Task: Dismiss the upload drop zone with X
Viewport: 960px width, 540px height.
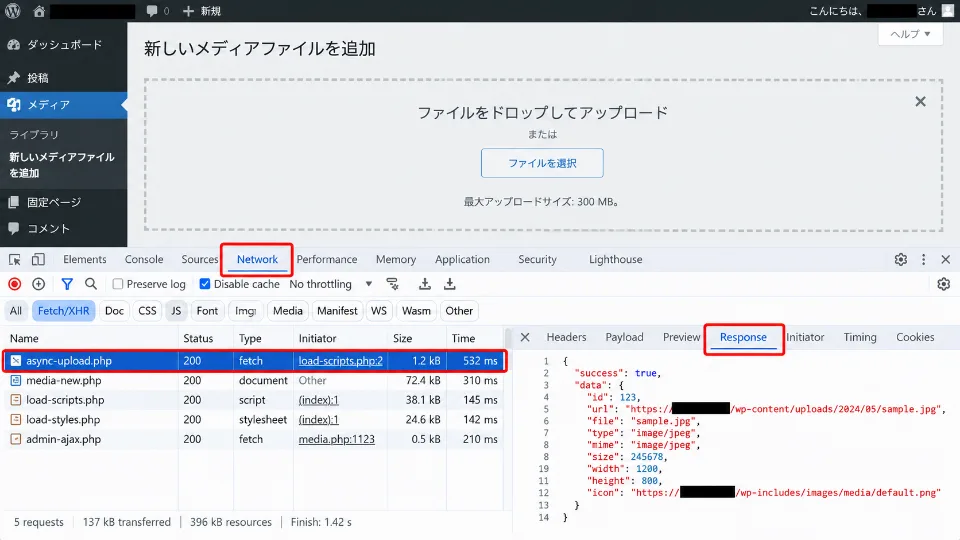Action: pyautogui.click(x=920, y=102)
